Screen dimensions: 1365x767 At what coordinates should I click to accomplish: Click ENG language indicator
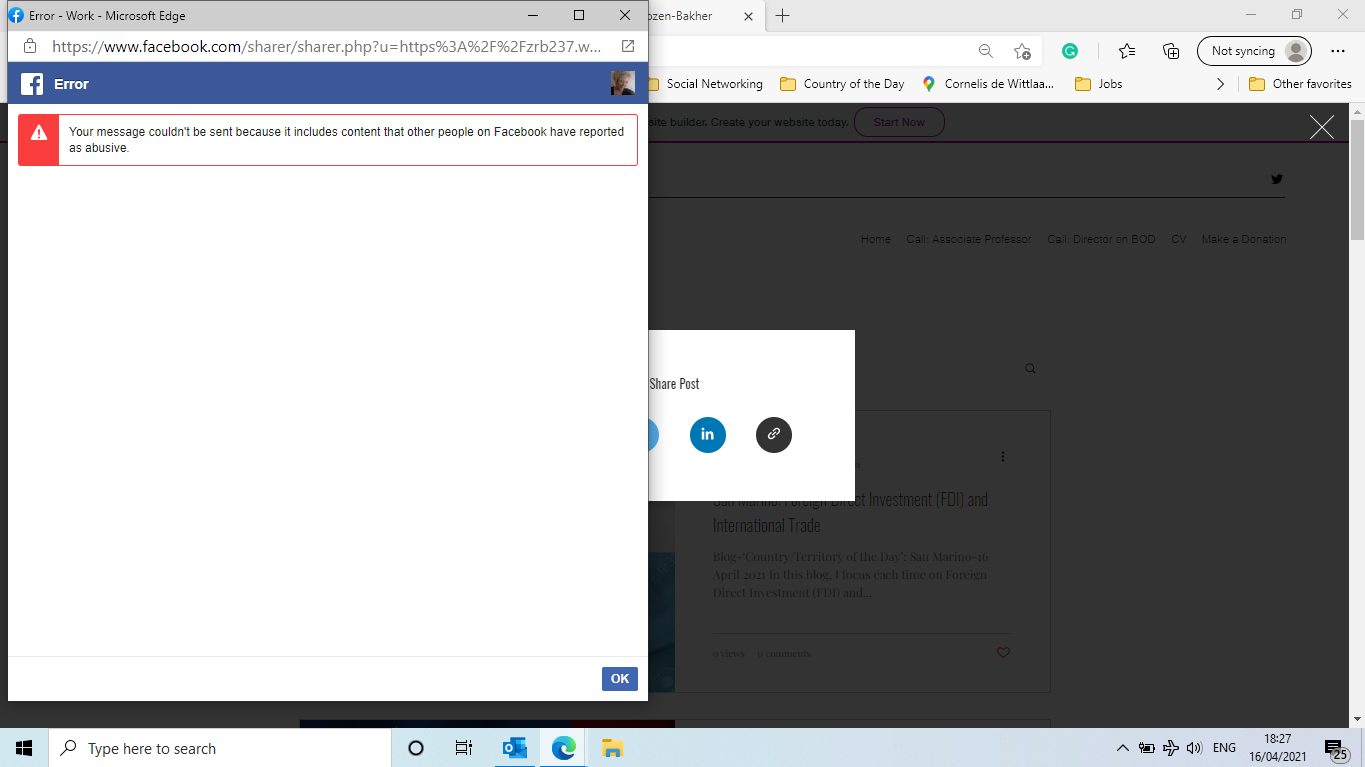(x=1224, y=748)
